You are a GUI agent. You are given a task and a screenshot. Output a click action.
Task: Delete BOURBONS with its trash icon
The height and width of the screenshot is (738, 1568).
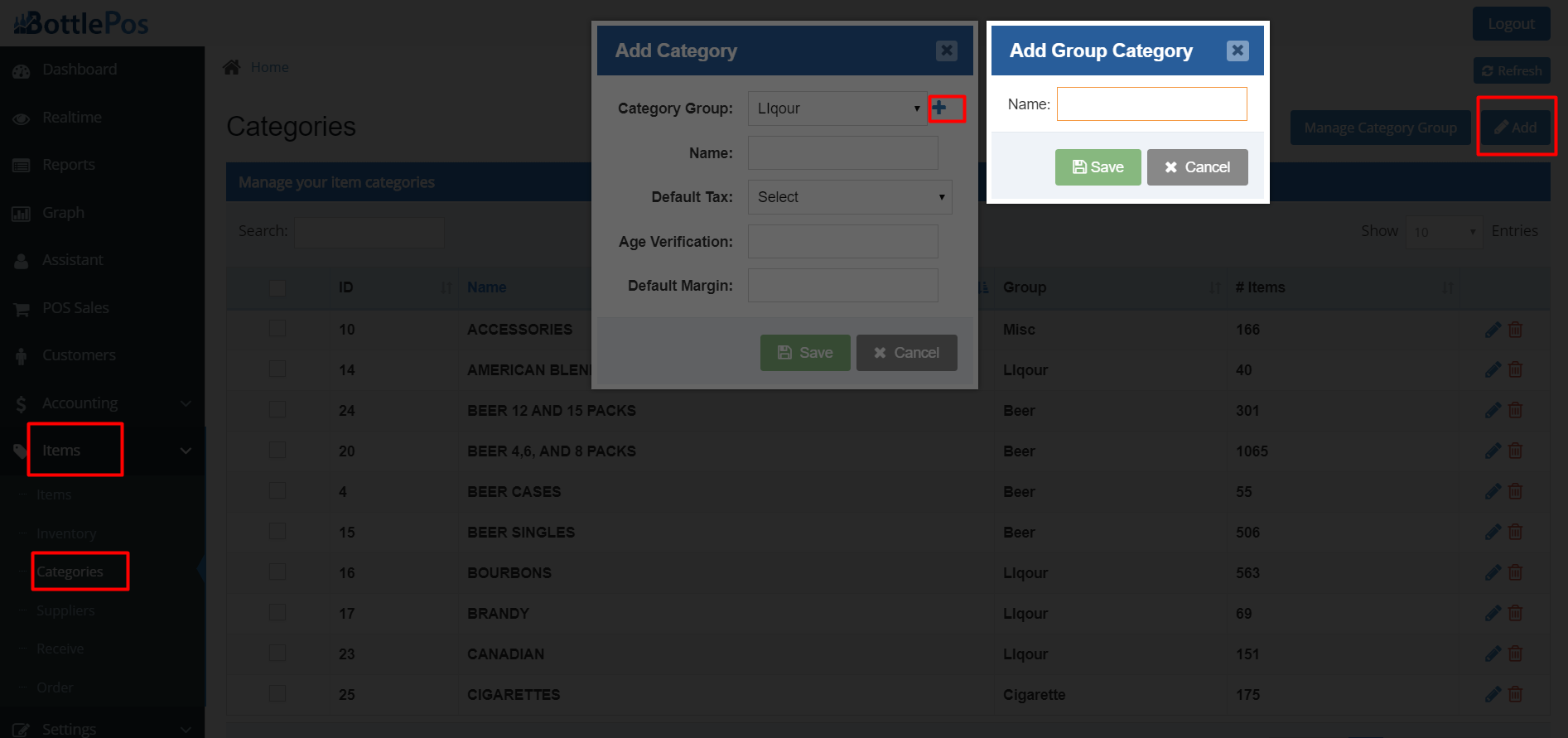(x=1515, y=572)
